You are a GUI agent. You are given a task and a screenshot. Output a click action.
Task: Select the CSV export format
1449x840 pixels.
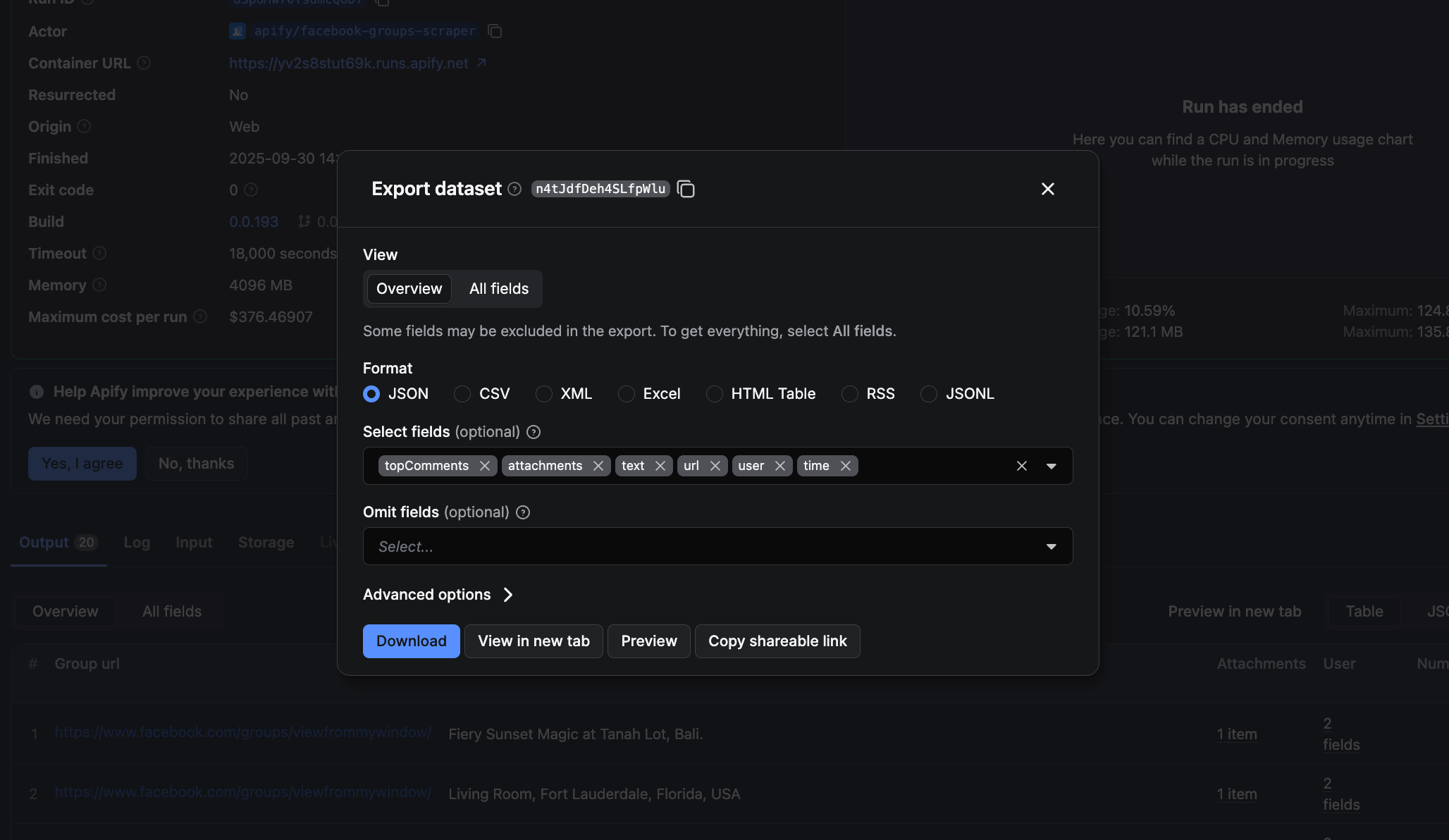tap(462, 394)
